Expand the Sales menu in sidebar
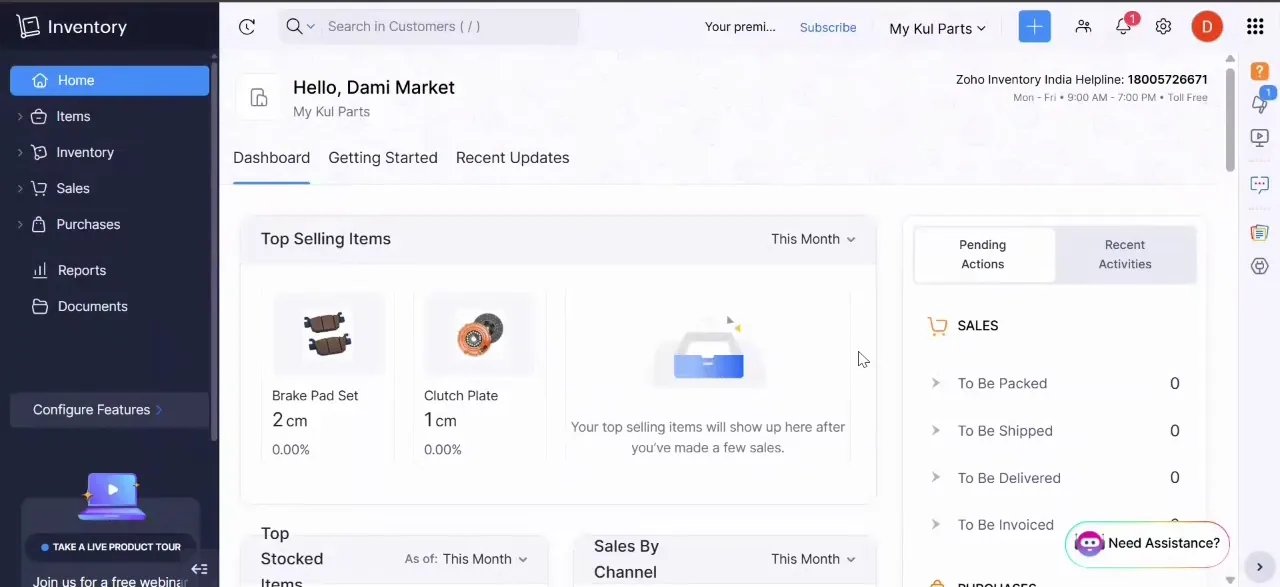The image size is (1280, 587). click(20, 188)
